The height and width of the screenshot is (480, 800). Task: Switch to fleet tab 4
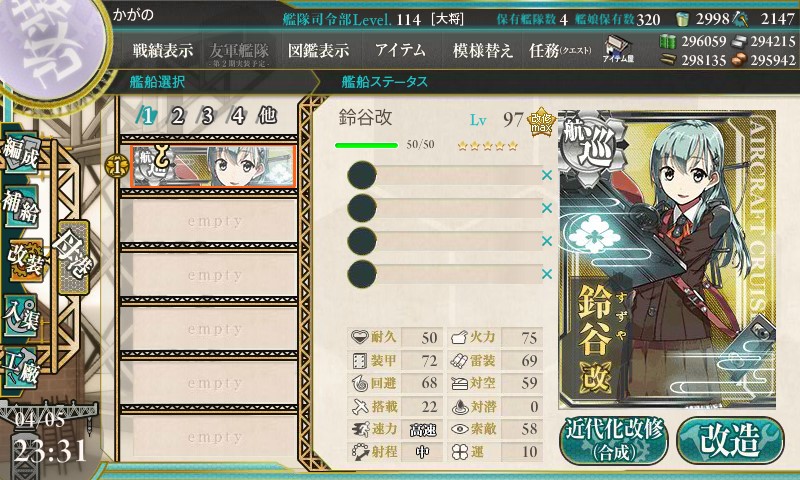[x=238, y=116]
